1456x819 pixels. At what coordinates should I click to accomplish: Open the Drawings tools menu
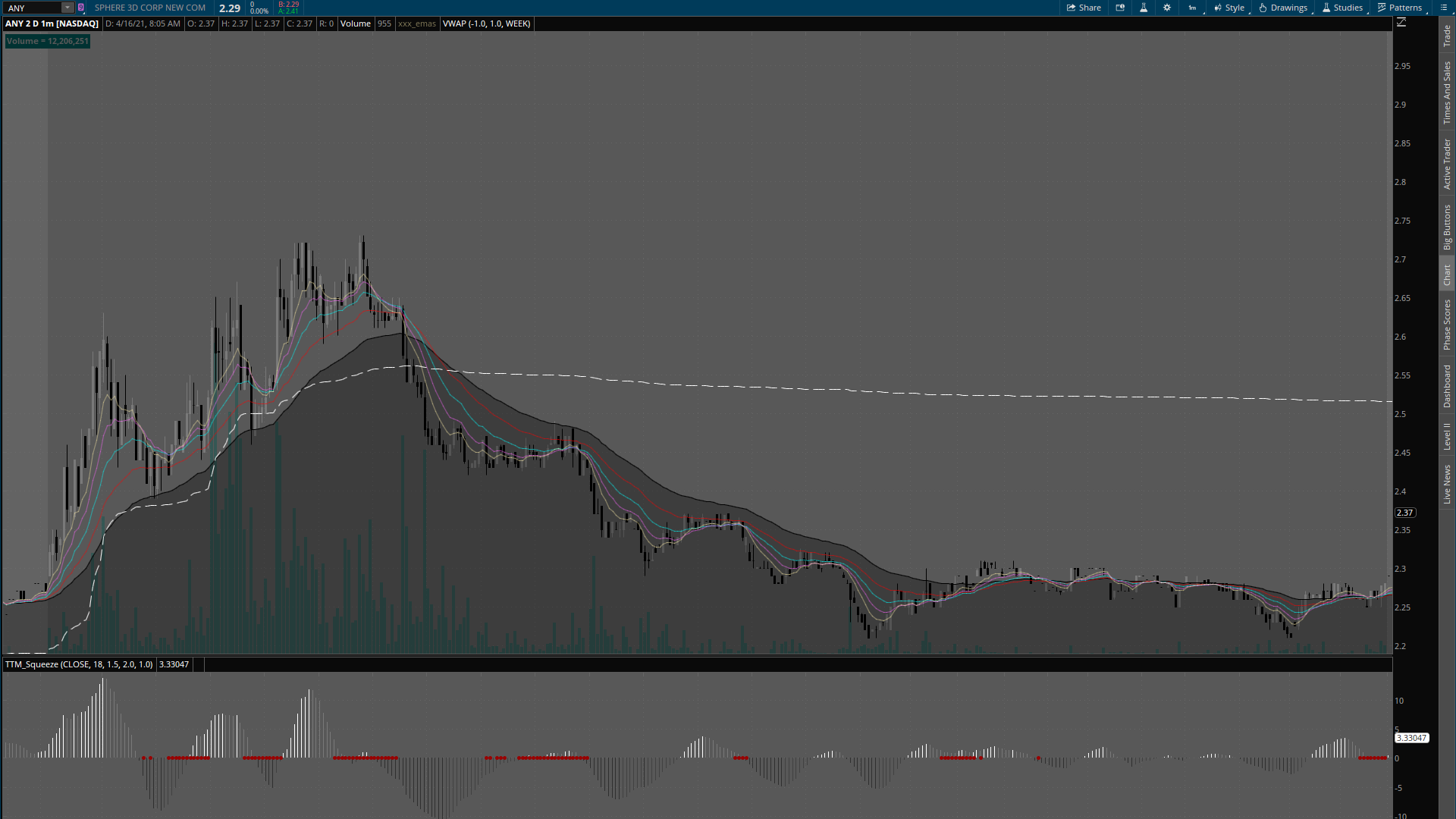pos(1283,8)
